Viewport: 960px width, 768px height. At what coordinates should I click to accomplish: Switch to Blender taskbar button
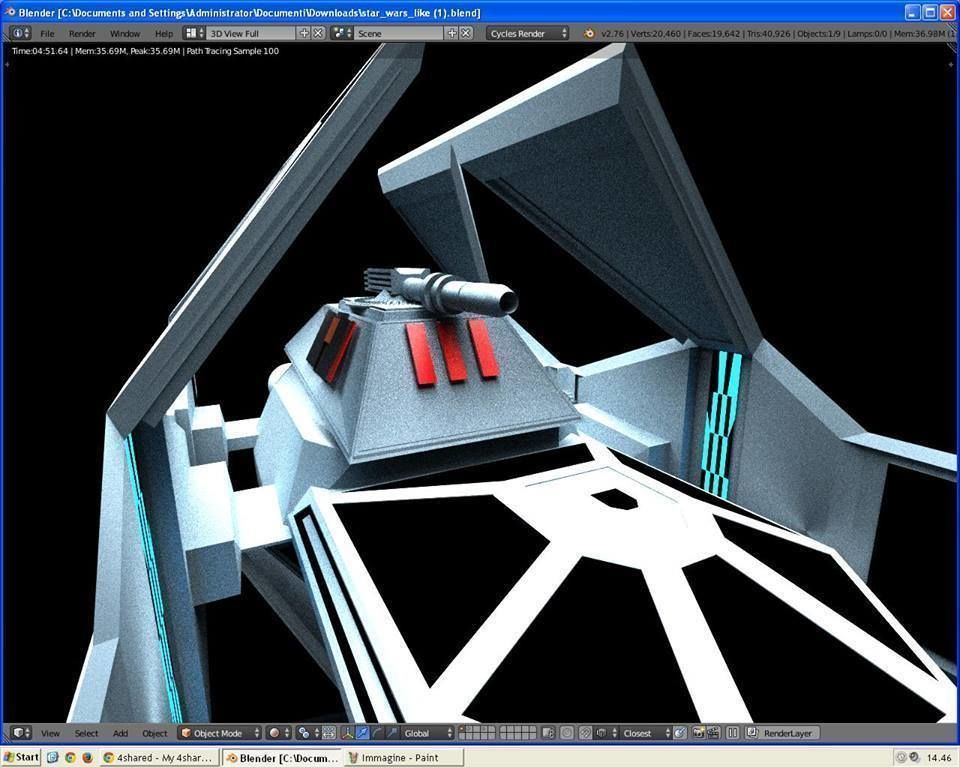[282, 758]
